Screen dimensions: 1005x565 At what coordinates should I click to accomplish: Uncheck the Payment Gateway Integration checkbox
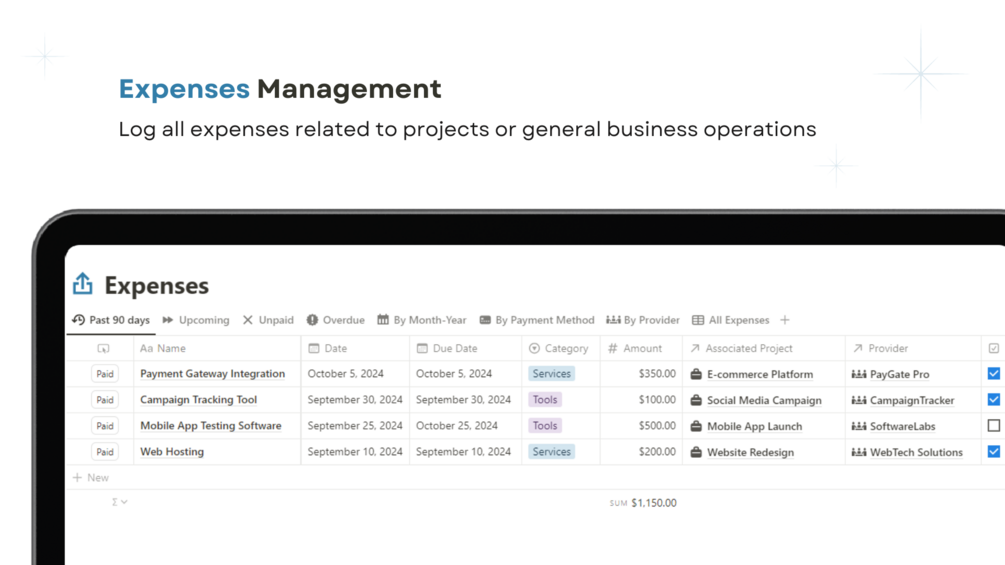993,373
